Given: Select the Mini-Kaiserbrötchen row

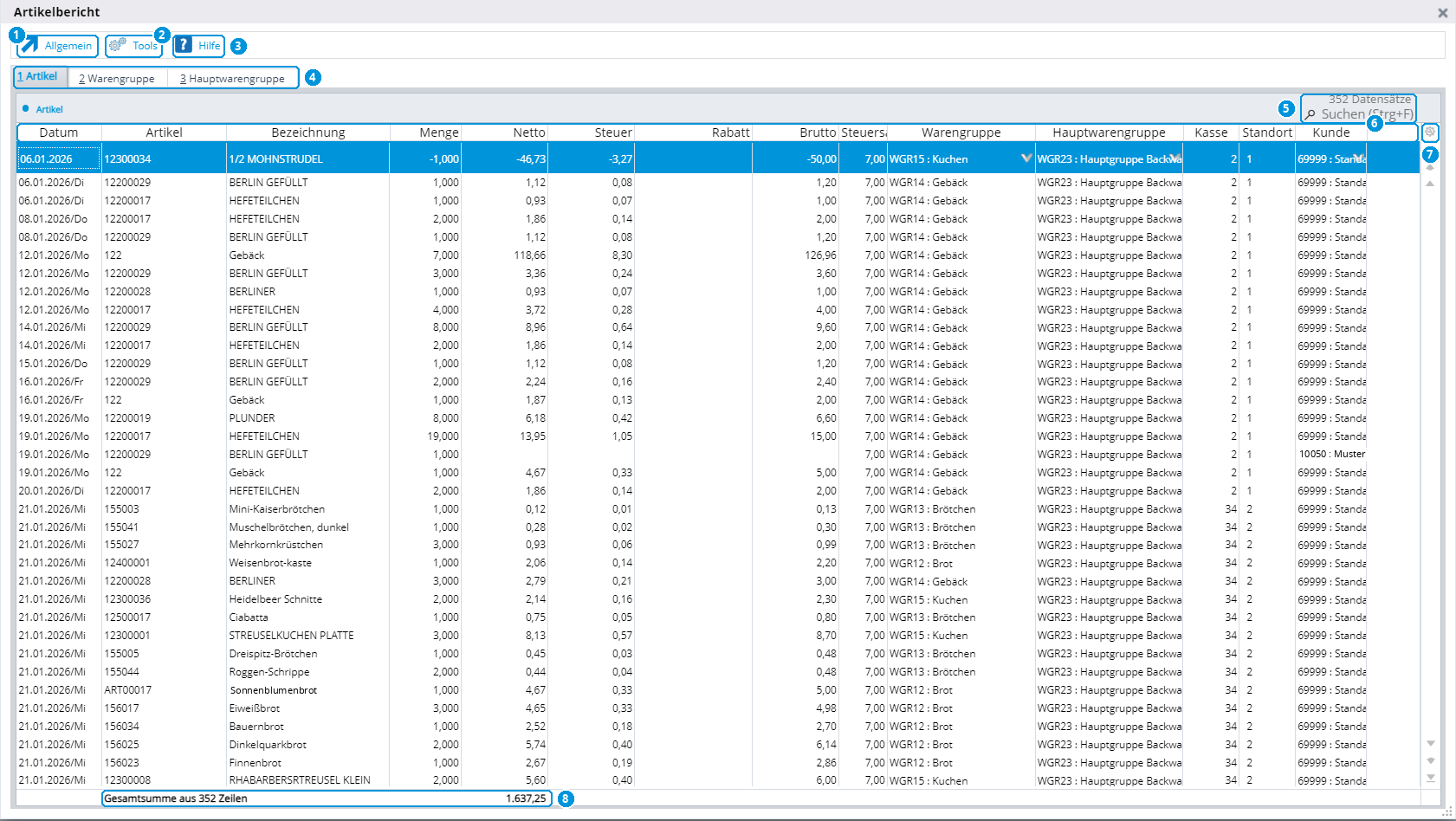Looking at the screenshot, I should point(719,509).
